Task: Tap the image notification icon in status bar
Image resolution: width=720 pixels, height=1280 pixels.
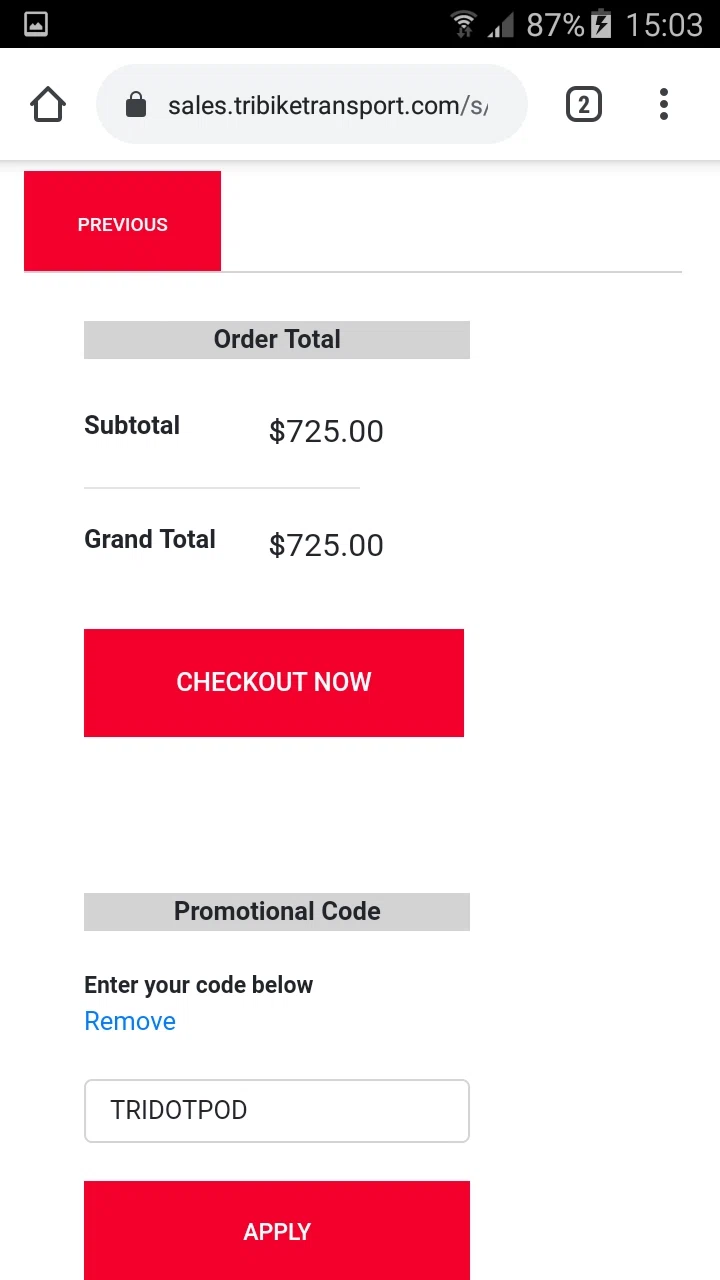Action: 36,24
